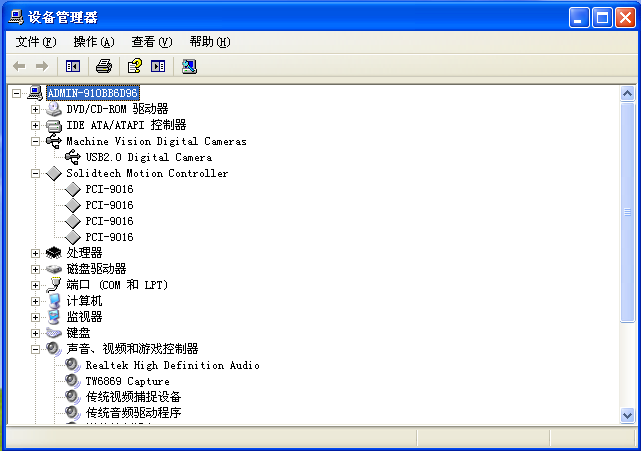Toggle the show/hide console tree icon
The image size is (641, 451).
[73, 66]
